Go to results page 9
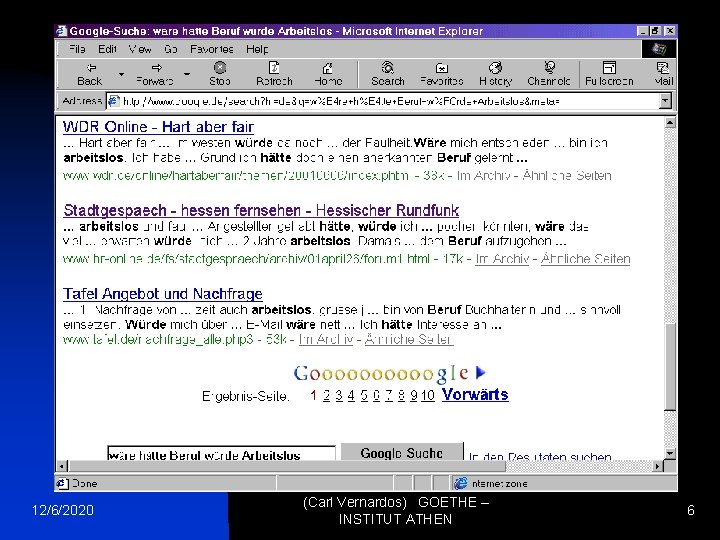Viewport: 720px width, 540px height. pyautogui.click(x=414, y=395)
